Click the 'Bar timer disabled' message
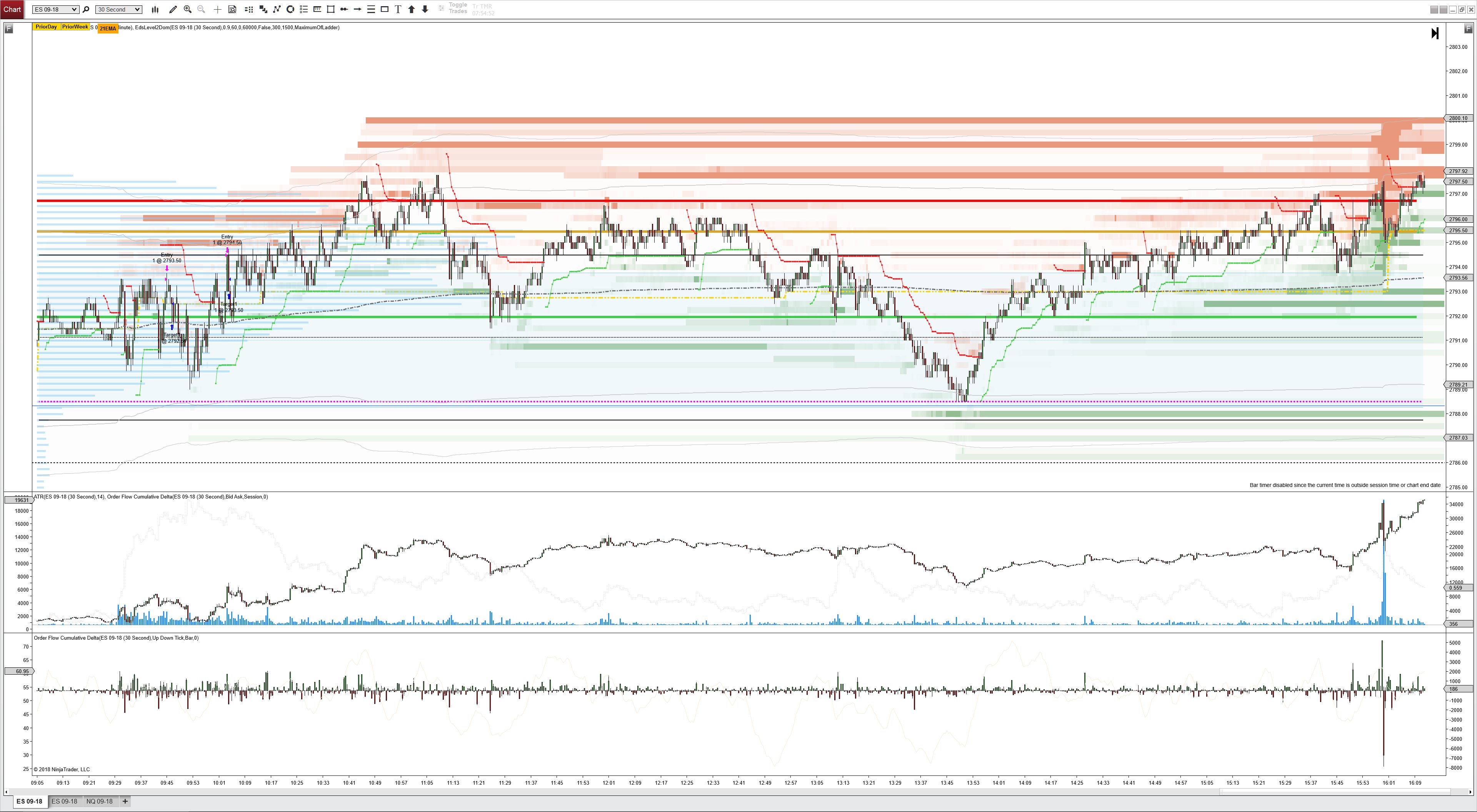 click(1345, 485)
